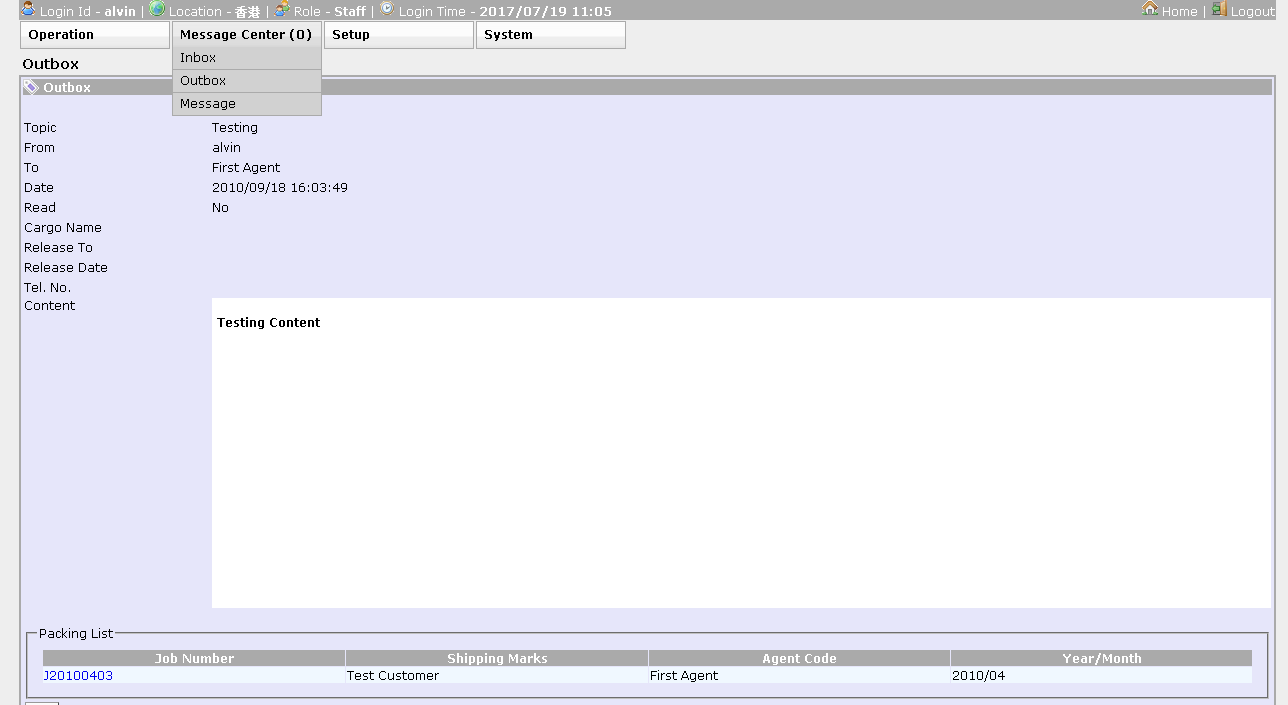The width and height of the screenshot is (1288, 705).
Task: Click the Location globe icon
Action: pos(157,9)
